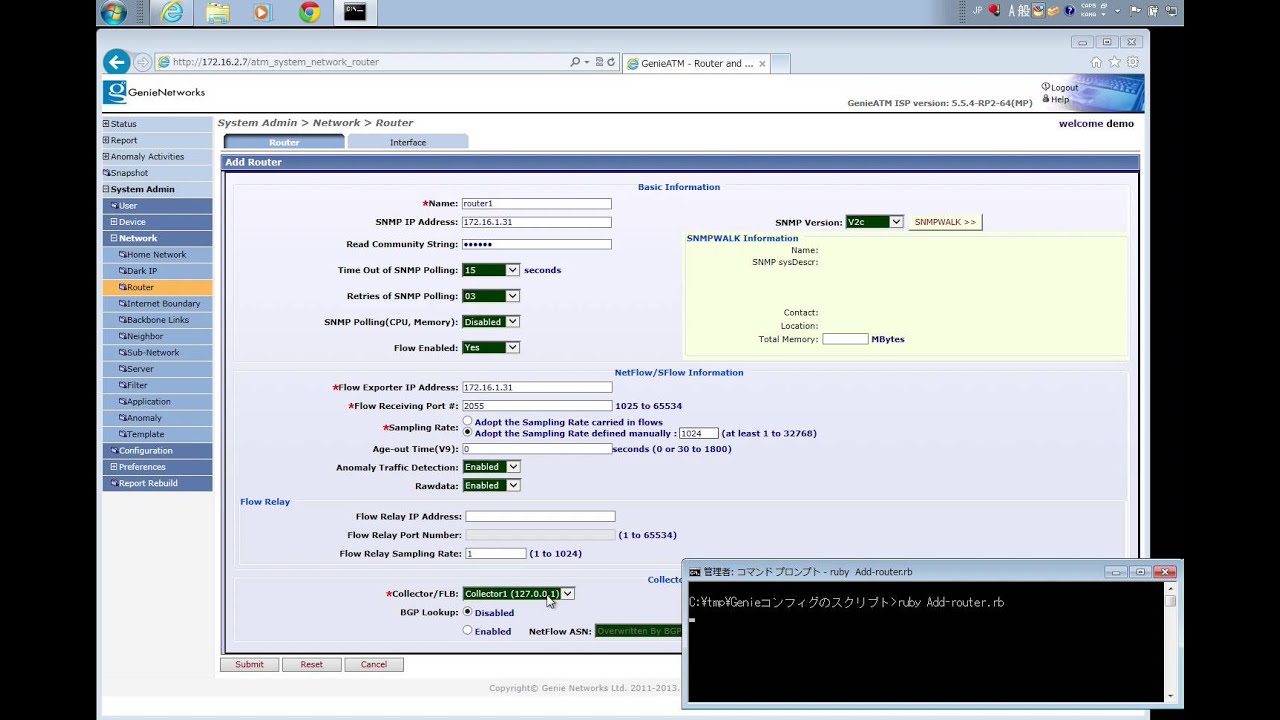
Task: Open Google Chrome from the taskbar
Action: coord(310,12)
